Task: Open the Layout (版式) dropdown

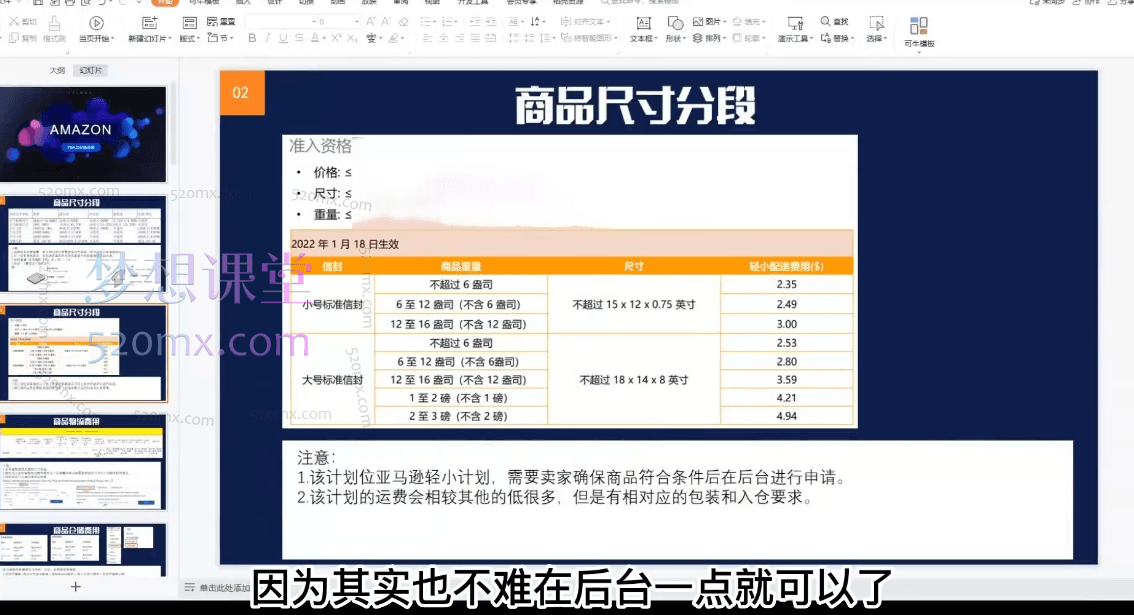Action: click(x=190, y=37)
